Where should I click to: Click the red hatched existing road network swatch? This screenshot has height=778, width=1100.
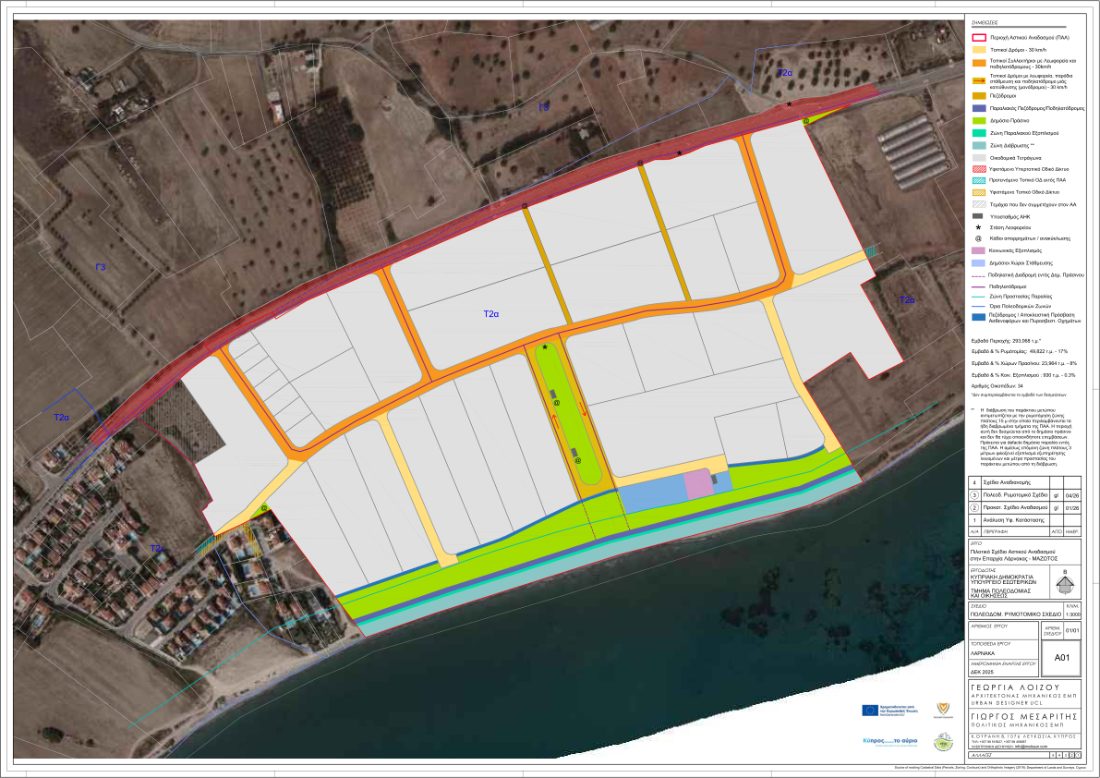[x=977, y=168]
